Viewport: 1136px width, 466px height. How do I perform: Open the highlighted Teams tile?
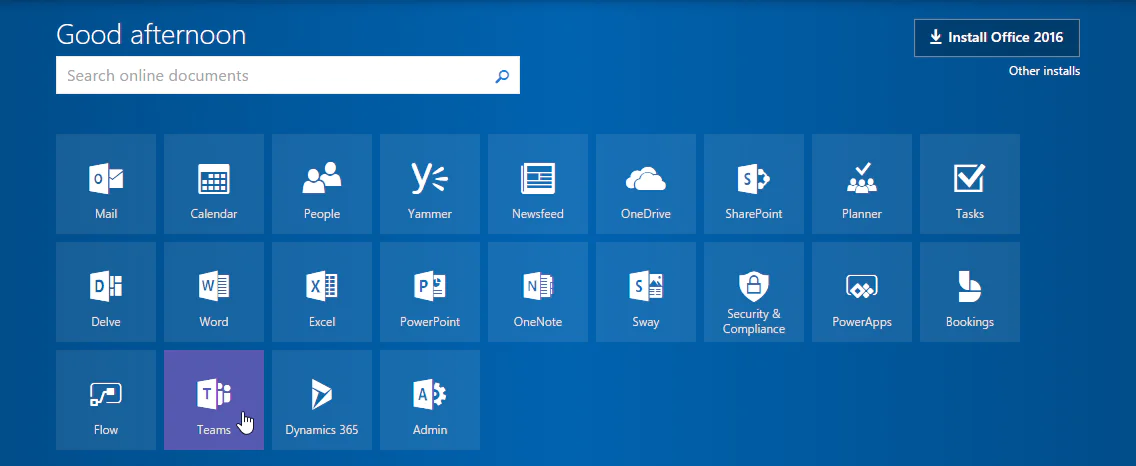(x=214, y=400)
